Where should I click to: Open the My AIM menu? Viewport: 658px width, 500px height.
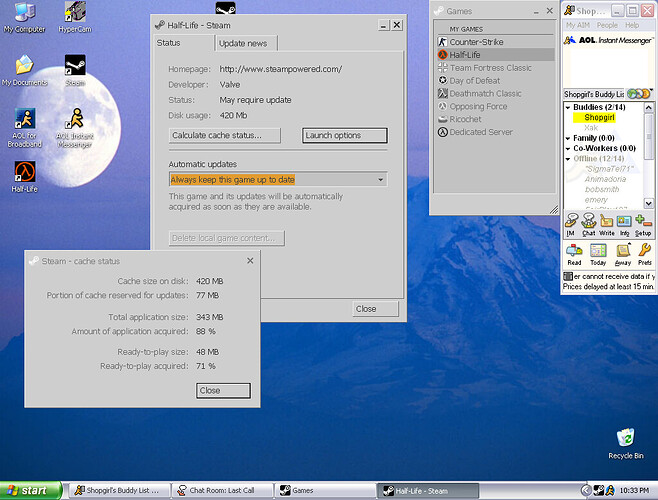(578, 25)
